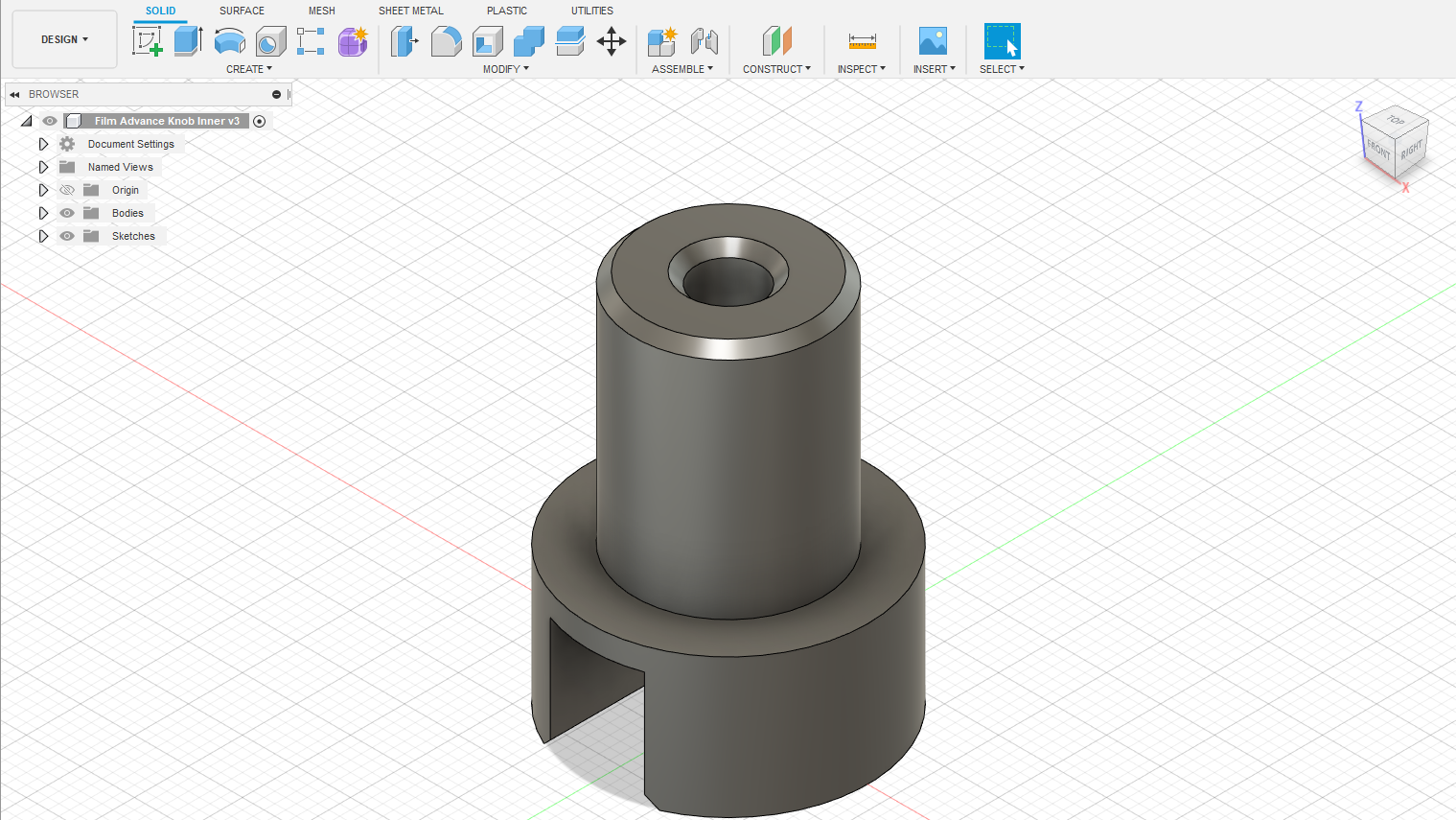Image resolution: width=1456 pixels, height=820 pixels.
Task: Open the ASSEMBLE dropdown menu
Action: pyautogui.click(x=682, y=69)
